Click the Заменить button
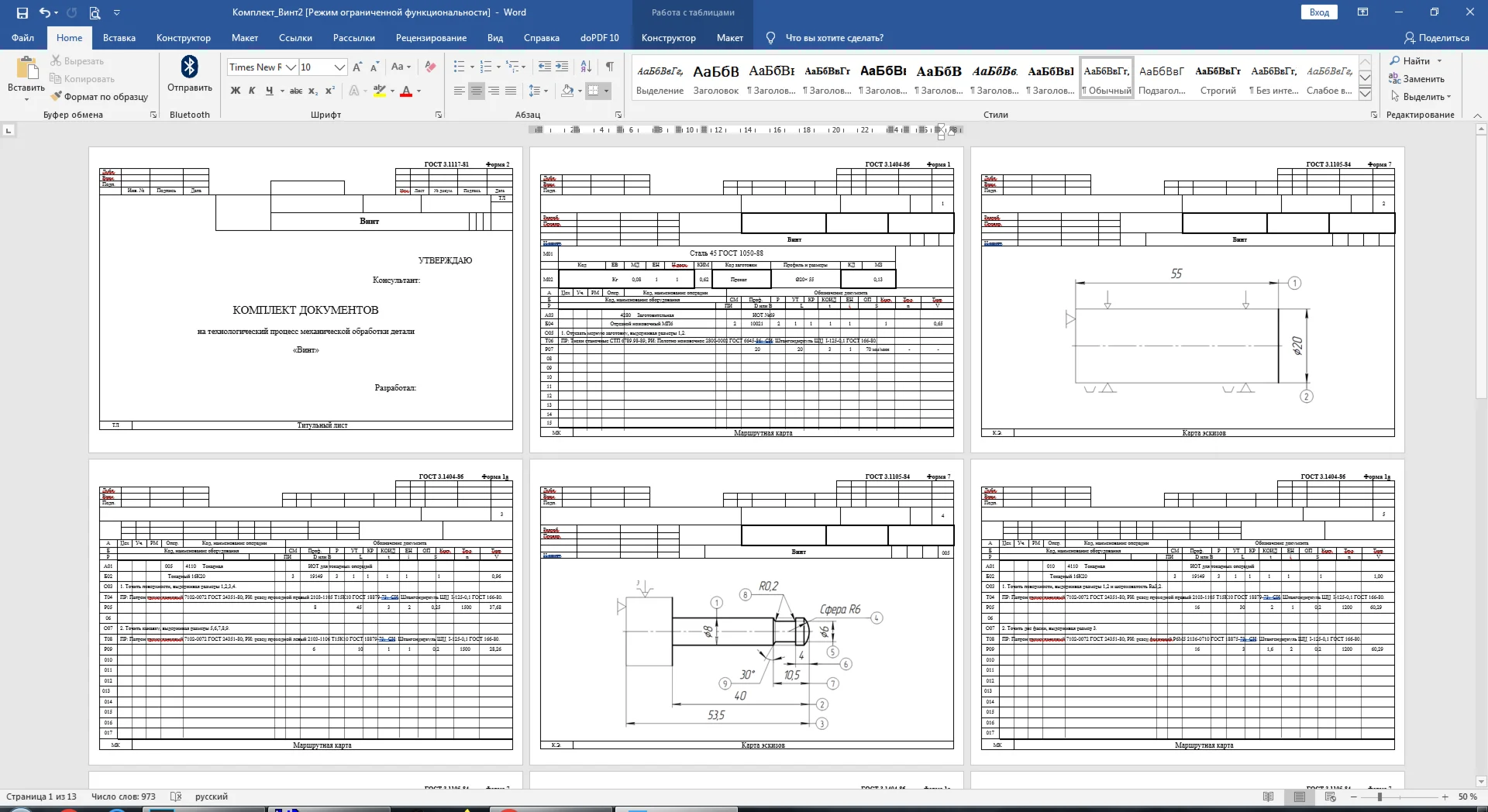 (1417, 79)
